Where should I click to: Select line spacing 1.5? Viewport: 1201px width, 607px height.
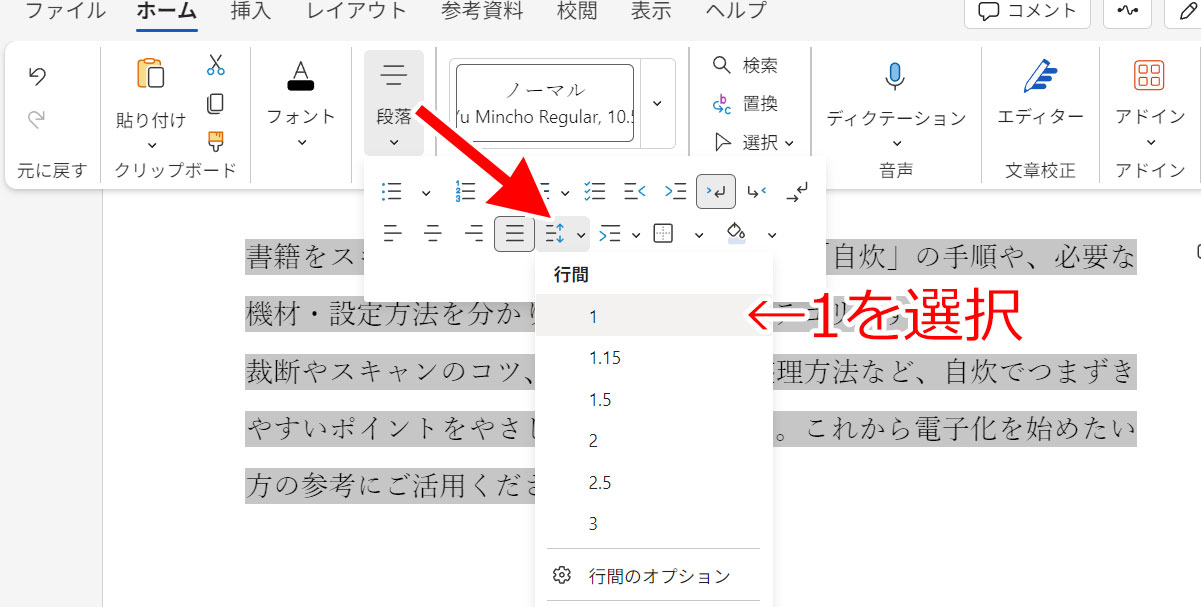point(654,400)
